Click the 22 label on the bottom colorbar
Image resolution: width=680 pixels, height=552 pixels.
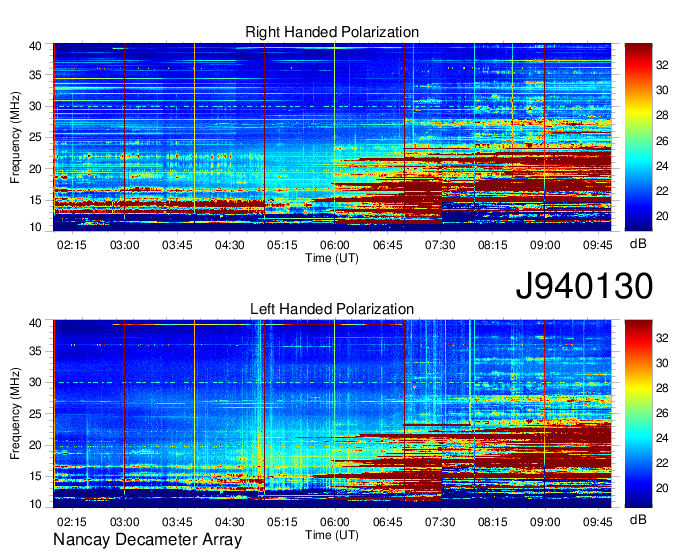662,463
